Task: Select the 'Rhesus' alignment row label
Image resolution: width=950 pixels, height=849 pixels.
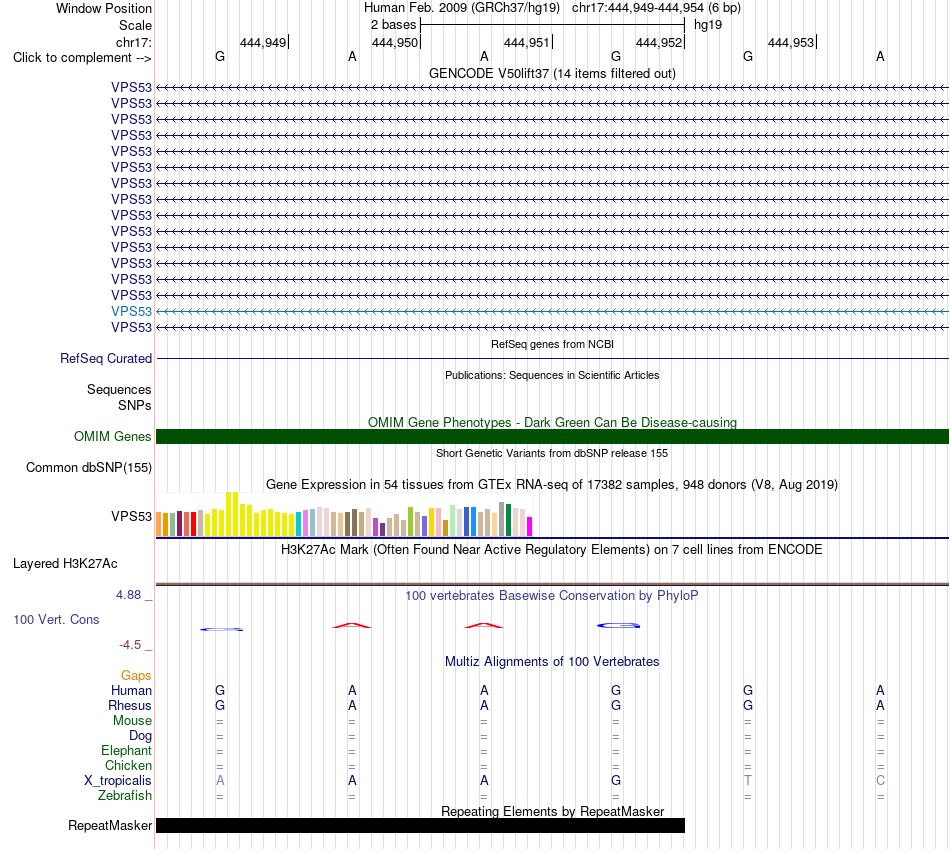Action: pyautogui.click(x=130, y=706)
